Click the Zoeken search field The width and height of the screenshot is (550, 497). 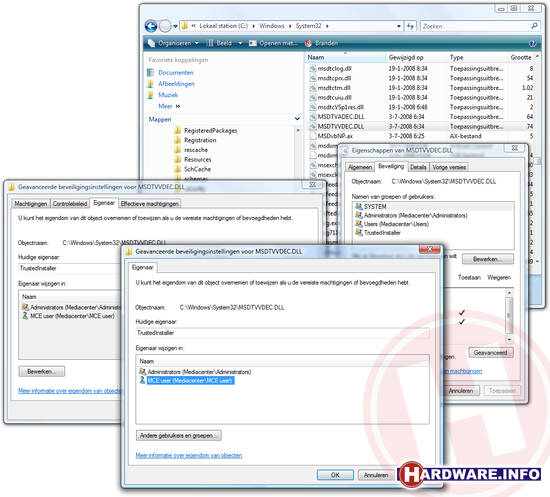point(475,26)
